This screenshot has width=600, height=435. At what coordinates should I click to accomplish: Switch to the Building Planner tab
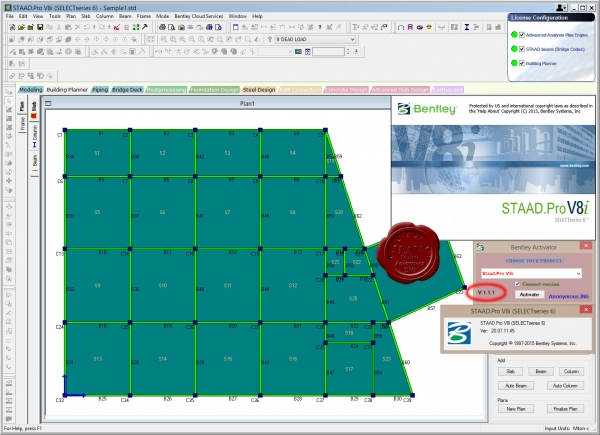click(67, 90)
